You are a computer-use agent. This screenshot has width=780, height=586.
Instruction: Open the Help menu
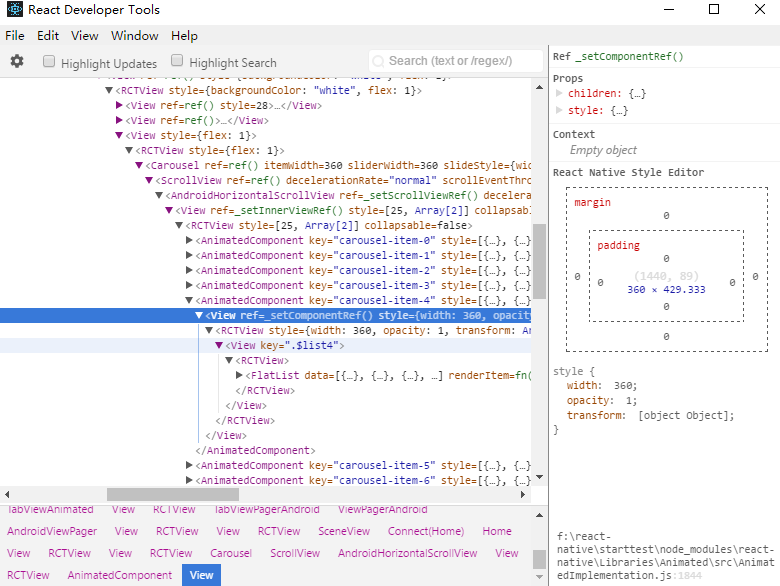coord(184,35)
